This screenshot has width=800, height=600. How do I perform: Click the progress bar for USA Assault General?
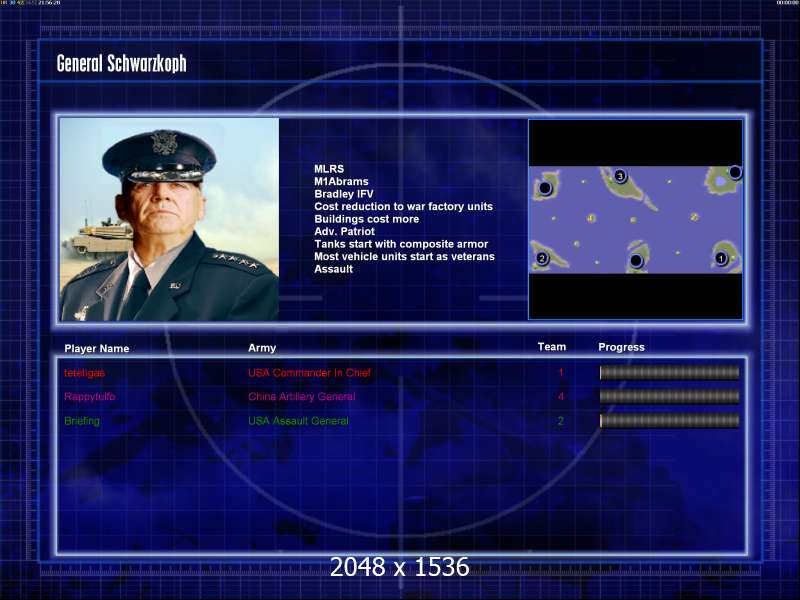[x=669, y=421]
